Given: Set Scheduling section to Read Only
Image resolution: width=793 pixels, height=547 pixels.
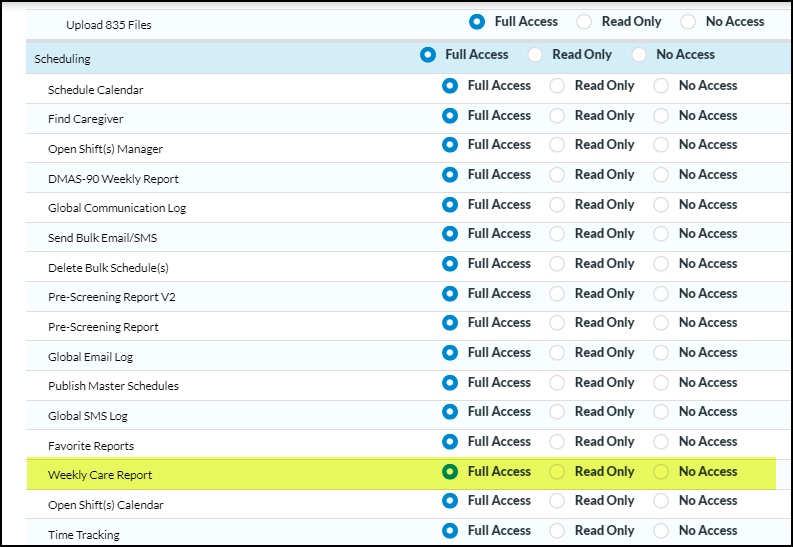Looking at the screenshot, I should pyautogui.click(x=535, y=55).
